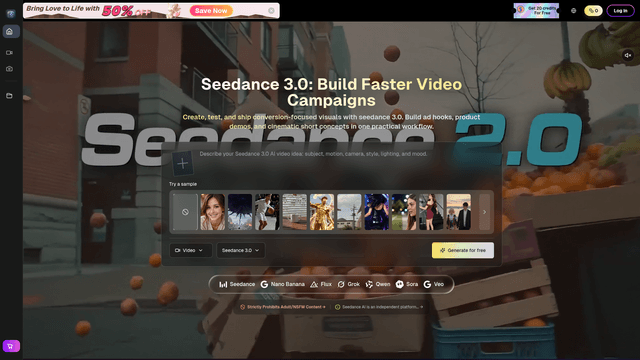Select Sora in the model bar
The width and height of the screenshot is (640, 360).
coord(407,284)
